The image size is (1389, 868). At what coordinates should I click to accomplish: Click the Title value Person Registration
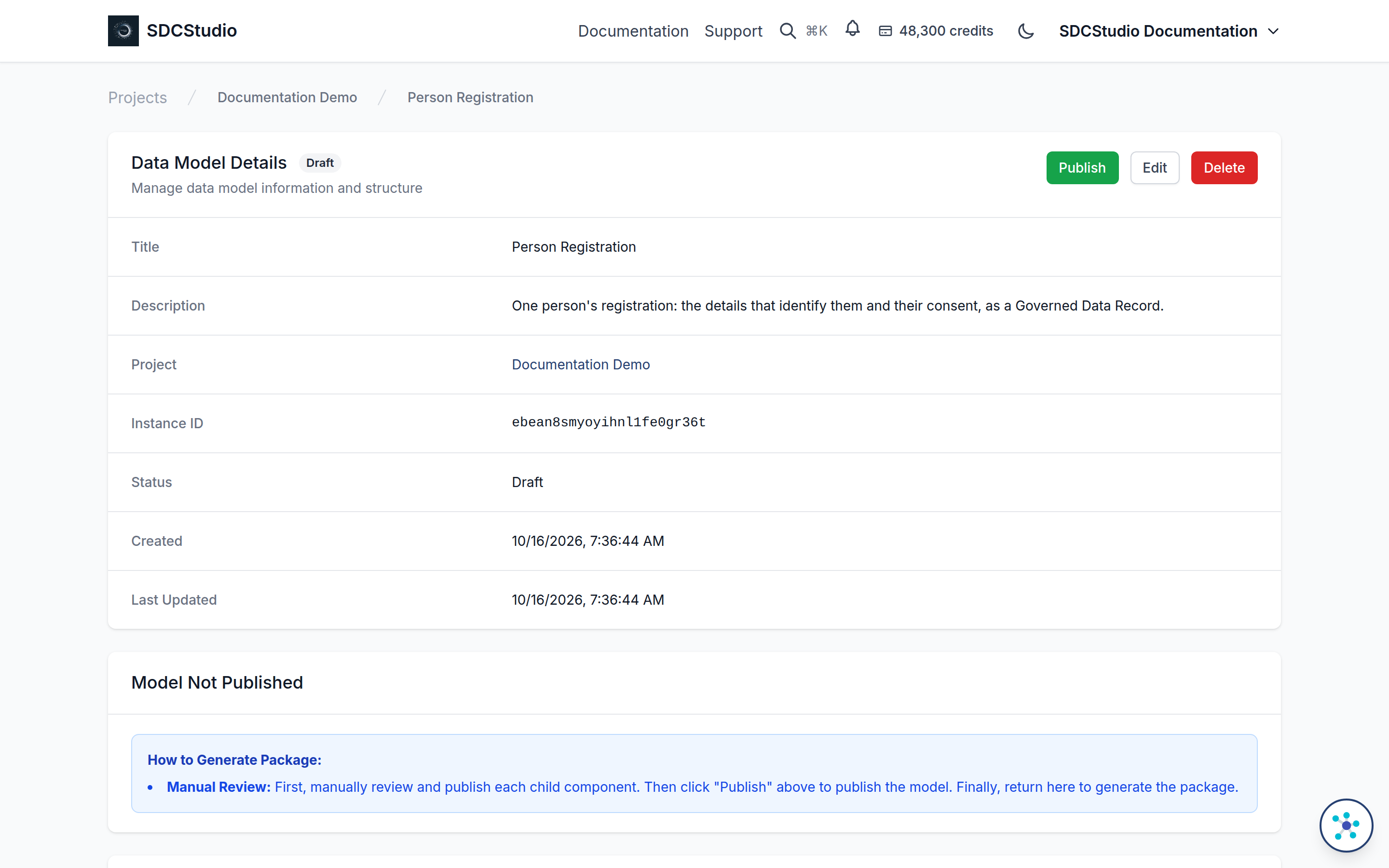tap(573, 247)
